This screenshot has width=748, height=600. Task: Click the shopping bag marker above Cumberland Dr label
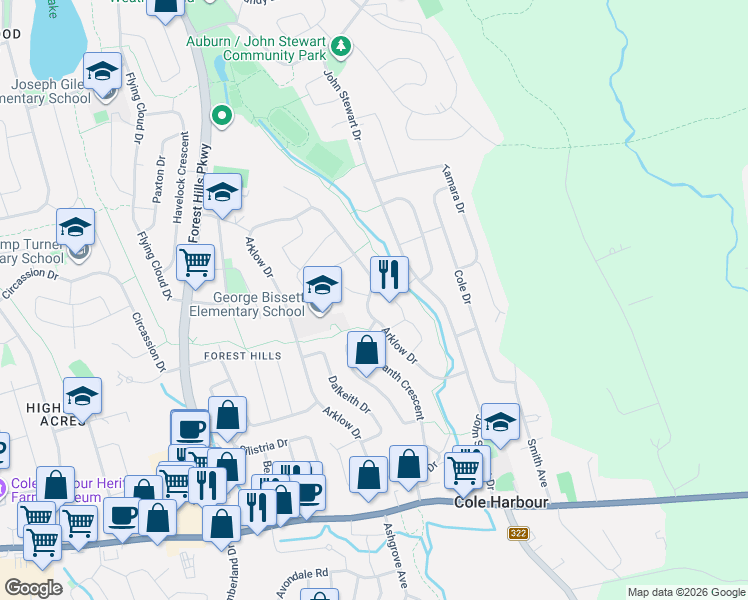click(x=221, y=526)
